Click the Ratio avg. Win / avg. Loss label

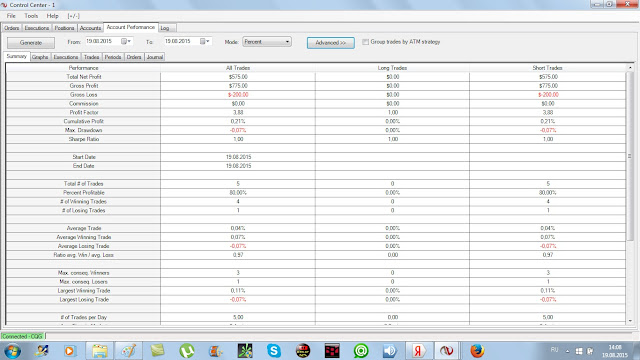coord(84,255)
